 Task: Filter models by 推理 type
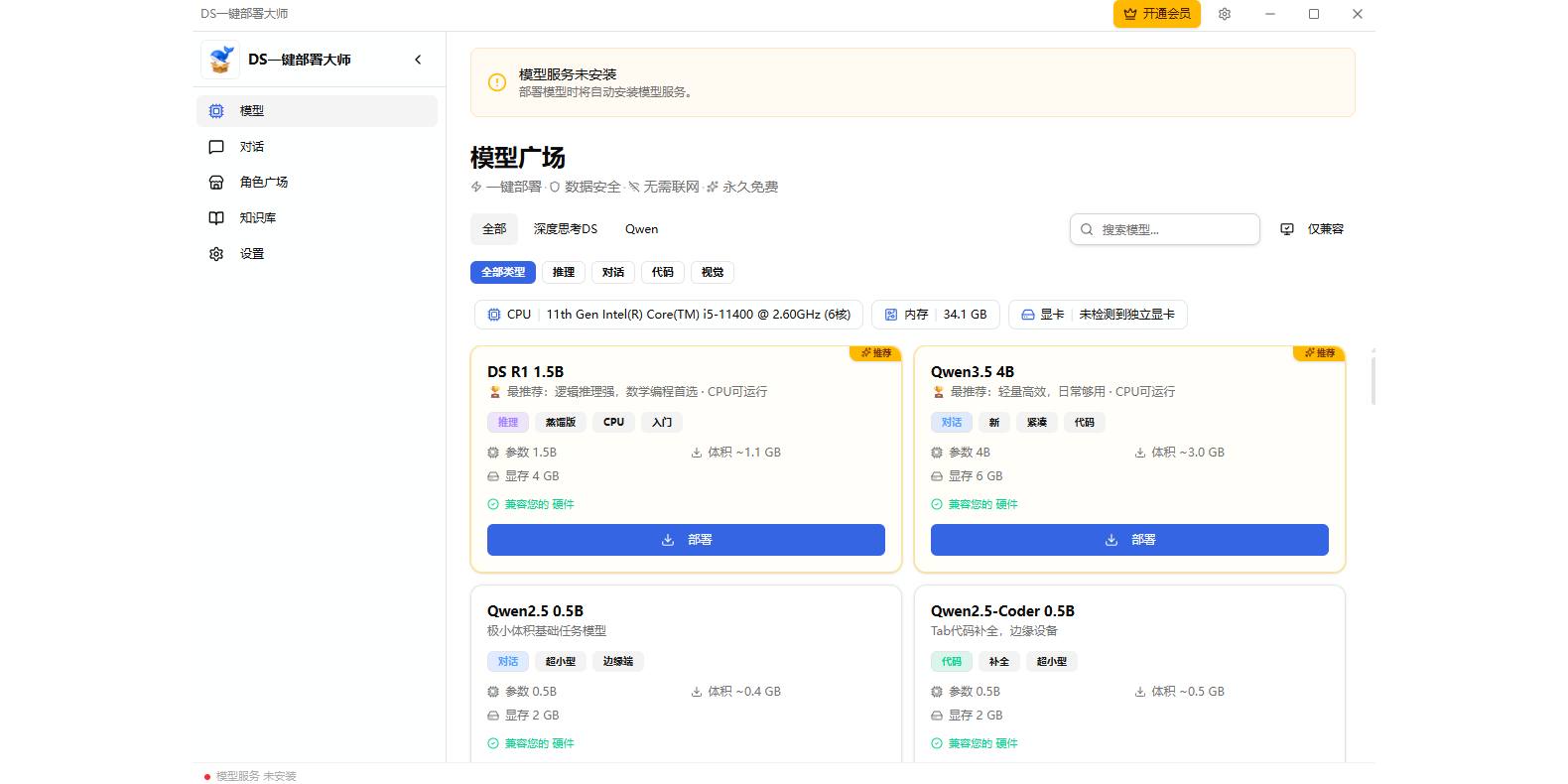tap(564, 272)
